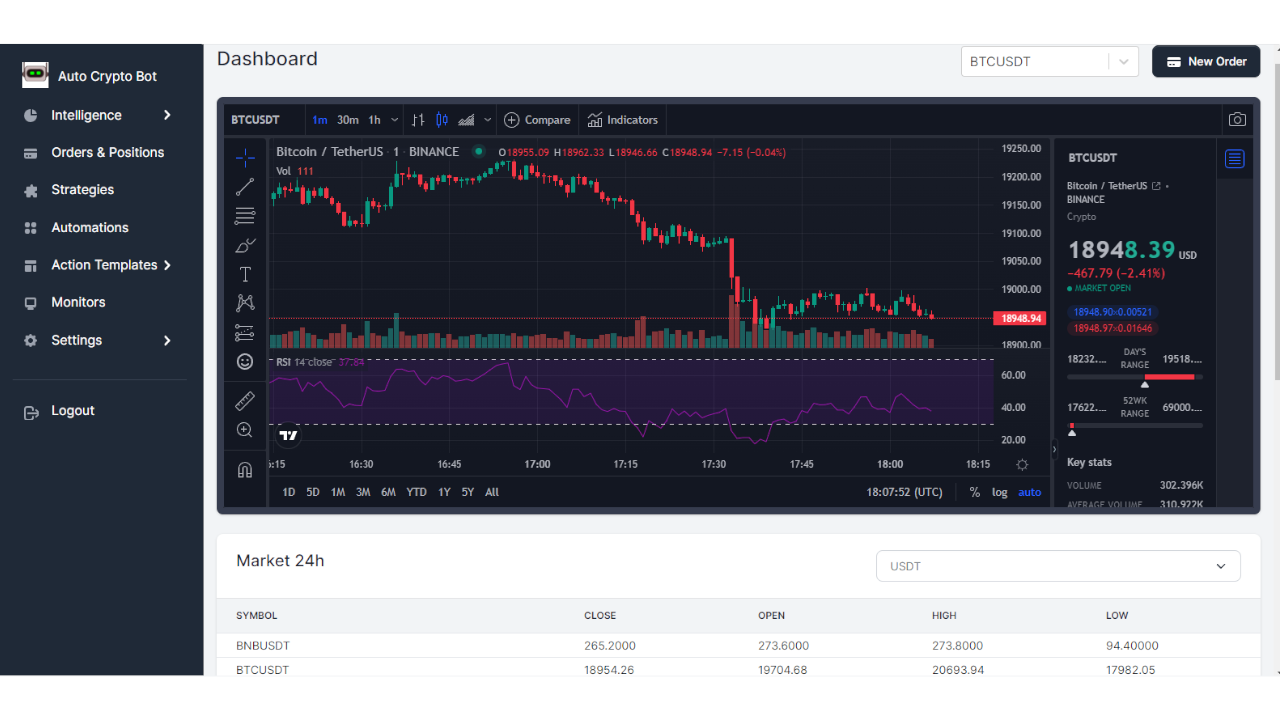Open the USDT market filter dropdown
Screen dimensions: 1280x720
pyautogui.click(x=1058, y=566)
